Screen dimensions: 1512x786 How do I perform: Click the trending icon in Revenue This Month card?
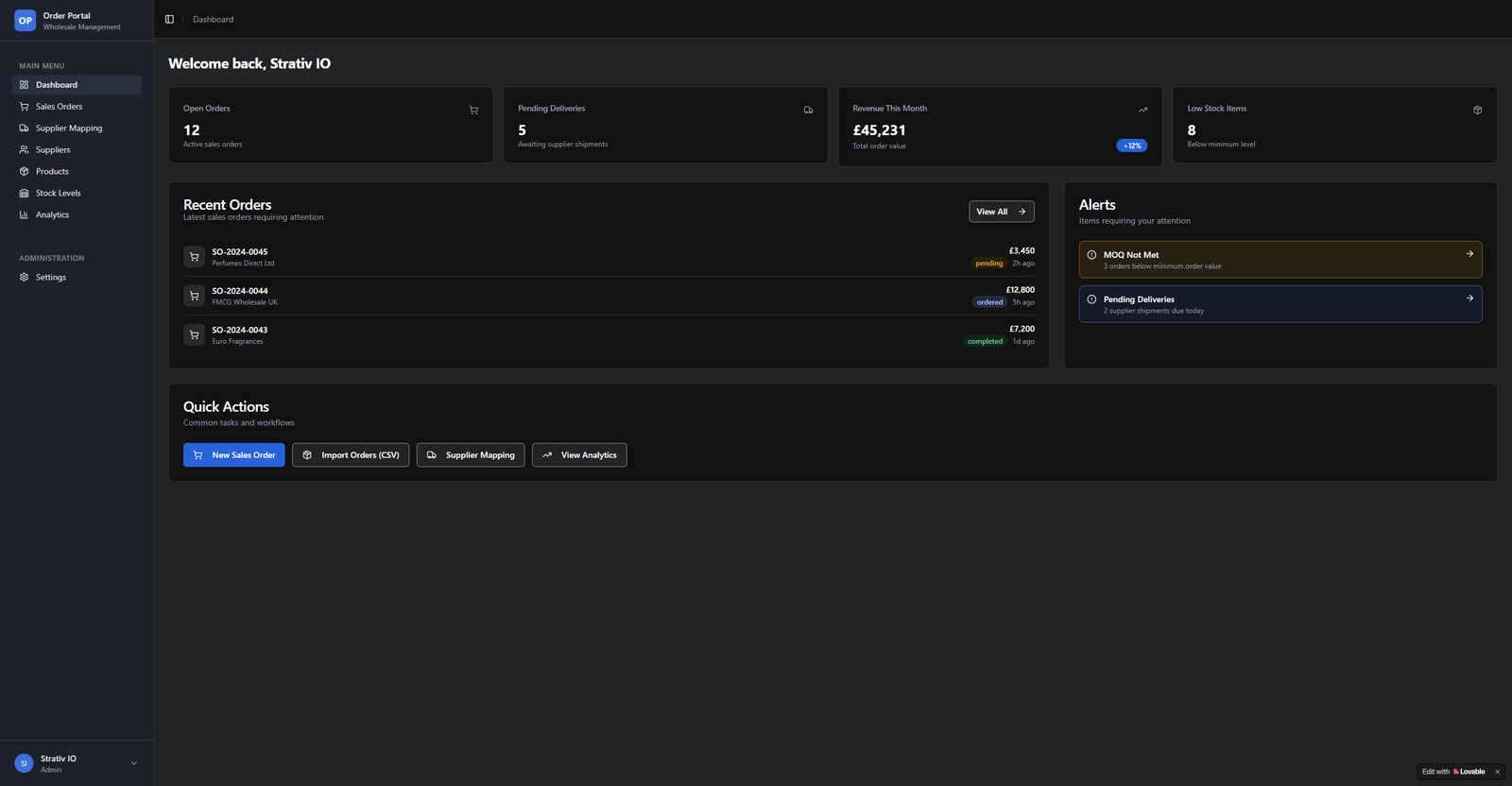(1143, 111)
